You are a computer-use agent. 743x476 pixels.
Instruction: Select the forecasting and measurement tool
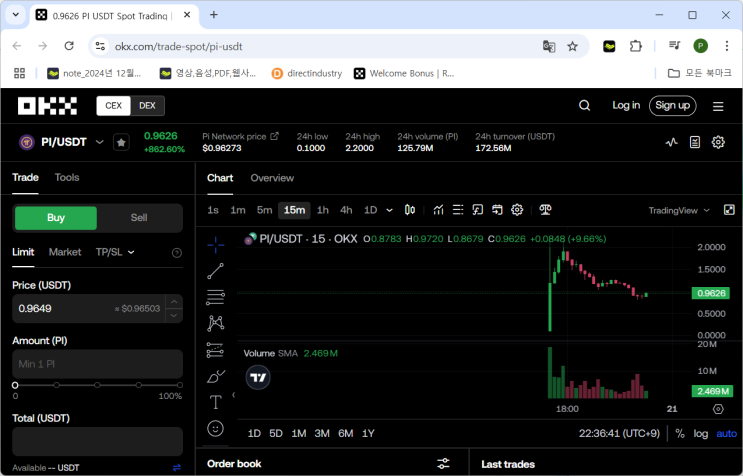(x=216, y=350)
